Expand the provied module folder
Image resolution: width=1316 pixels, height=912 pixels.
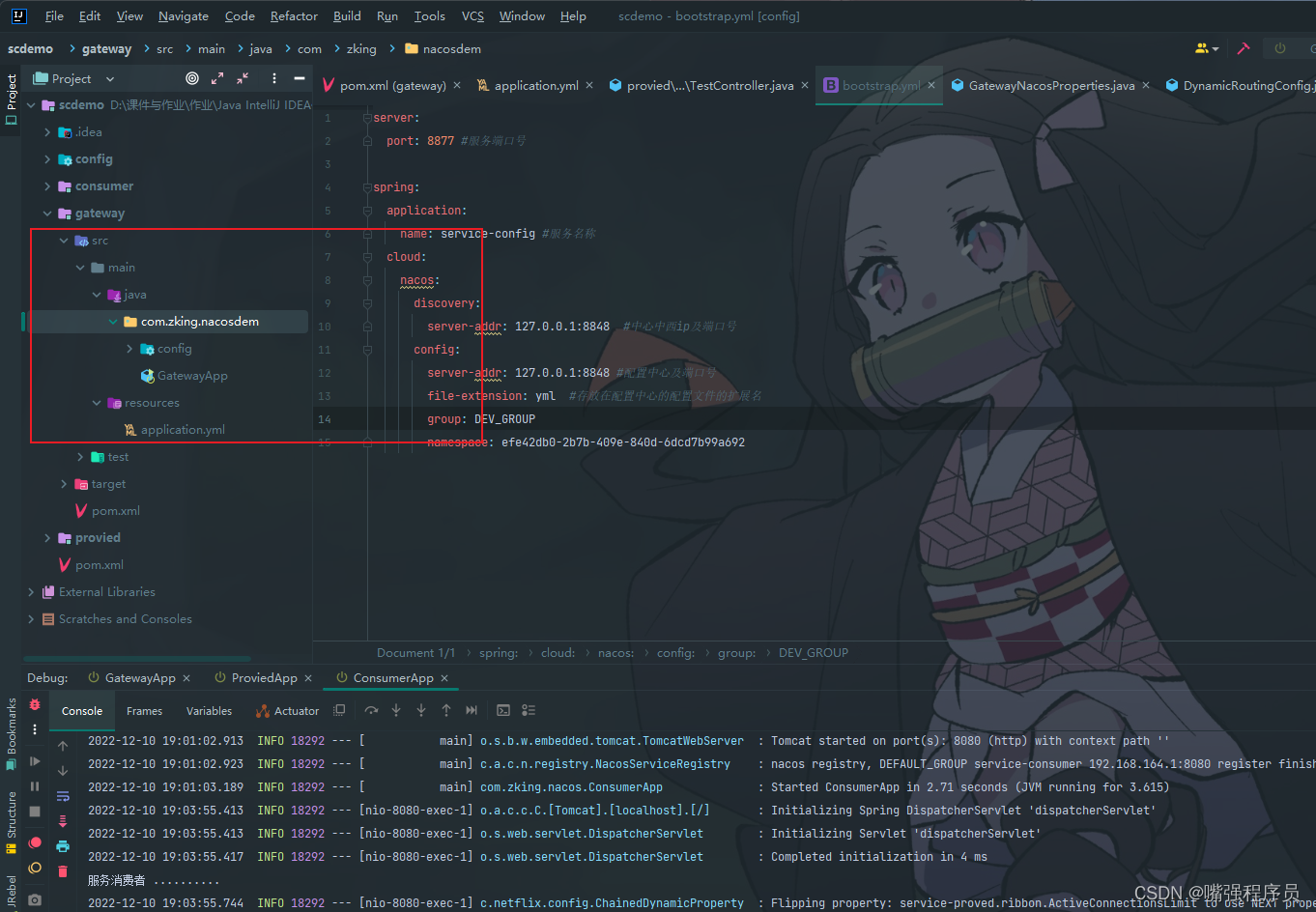tap(47, 538)
